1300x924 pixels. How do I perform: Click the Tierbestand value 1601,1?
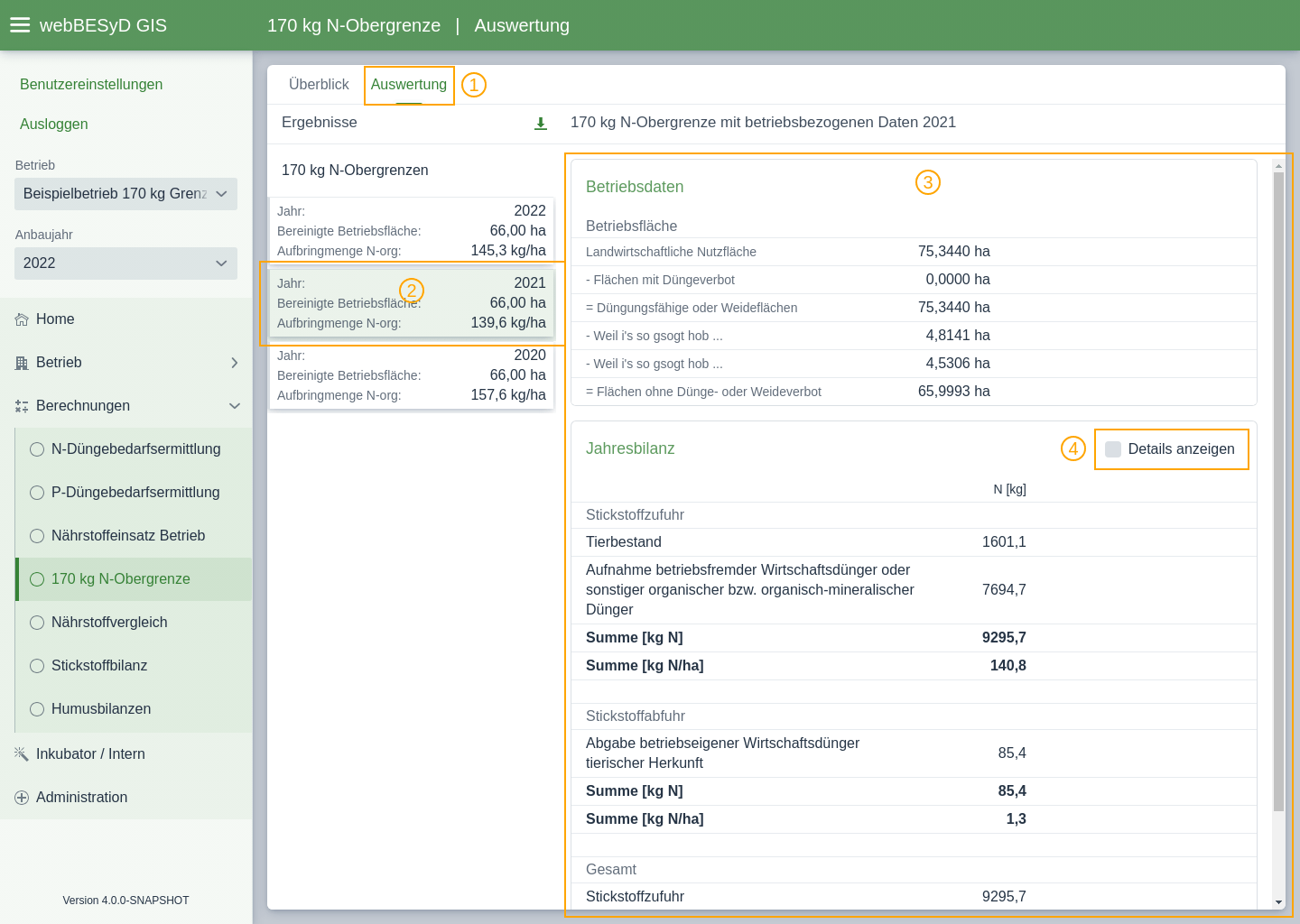coord(1004,542)
